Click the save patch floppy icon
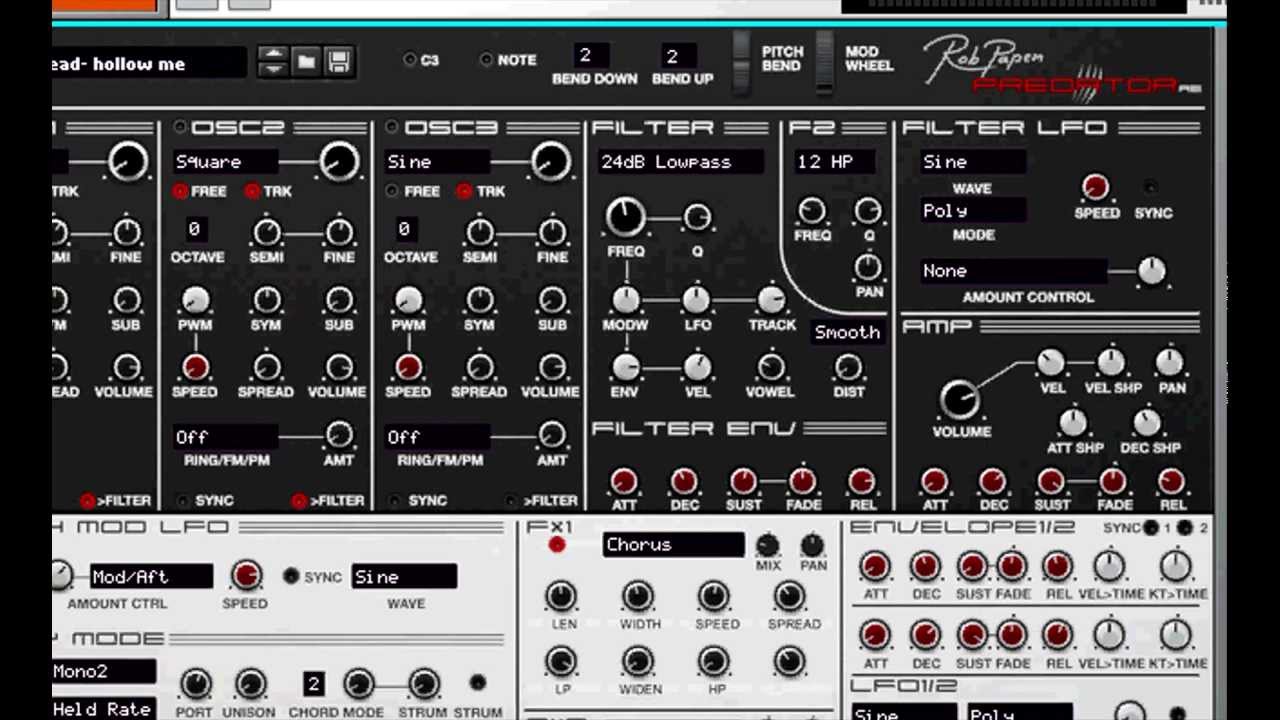 pyautogui.click(x=338, y=62)
